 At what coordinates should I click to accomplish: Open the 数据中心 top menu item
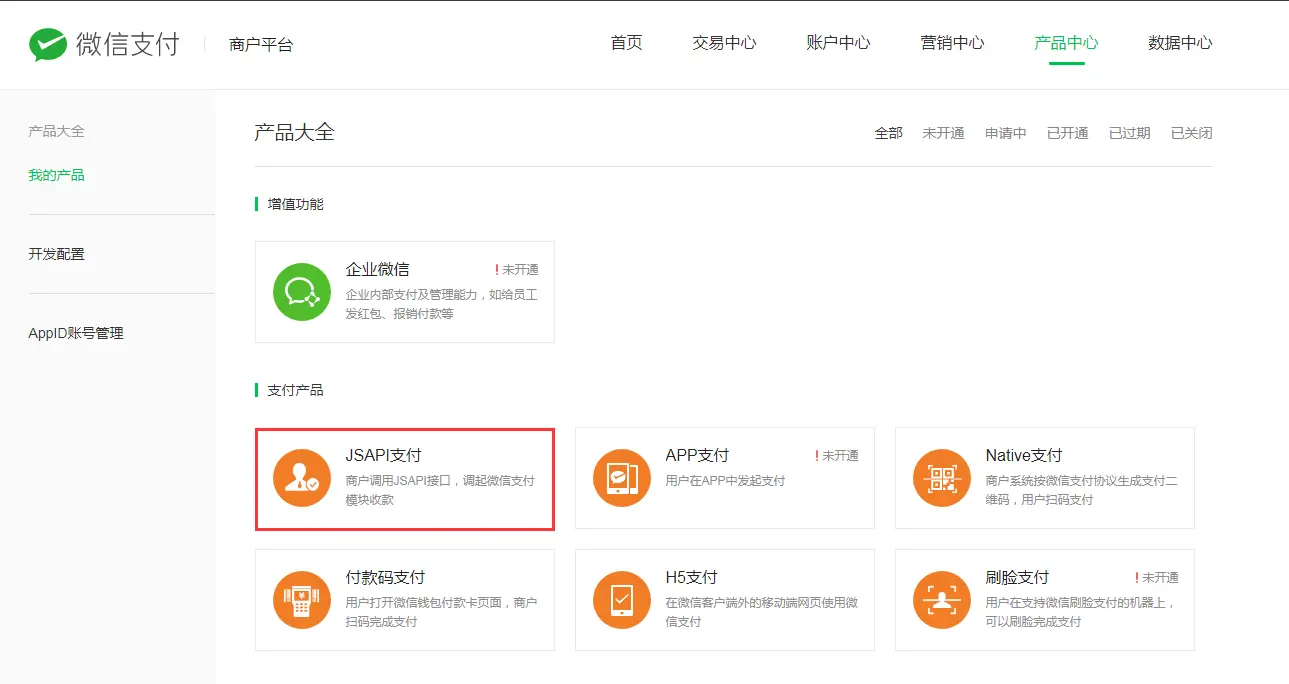1180,43
